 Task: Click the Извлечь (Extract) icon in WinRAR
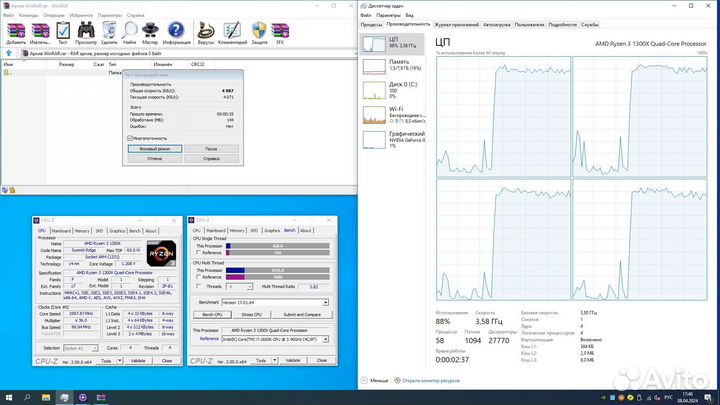tap(40, 31)
